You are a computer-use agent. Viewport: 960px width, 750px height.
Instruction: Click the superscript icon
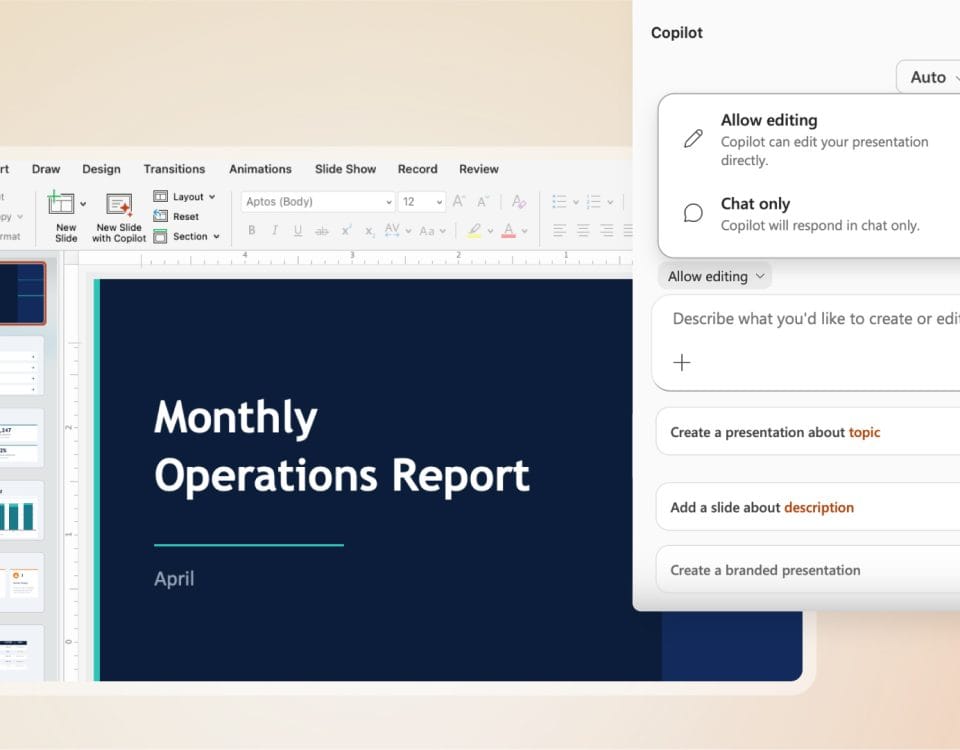click(346, 231)
